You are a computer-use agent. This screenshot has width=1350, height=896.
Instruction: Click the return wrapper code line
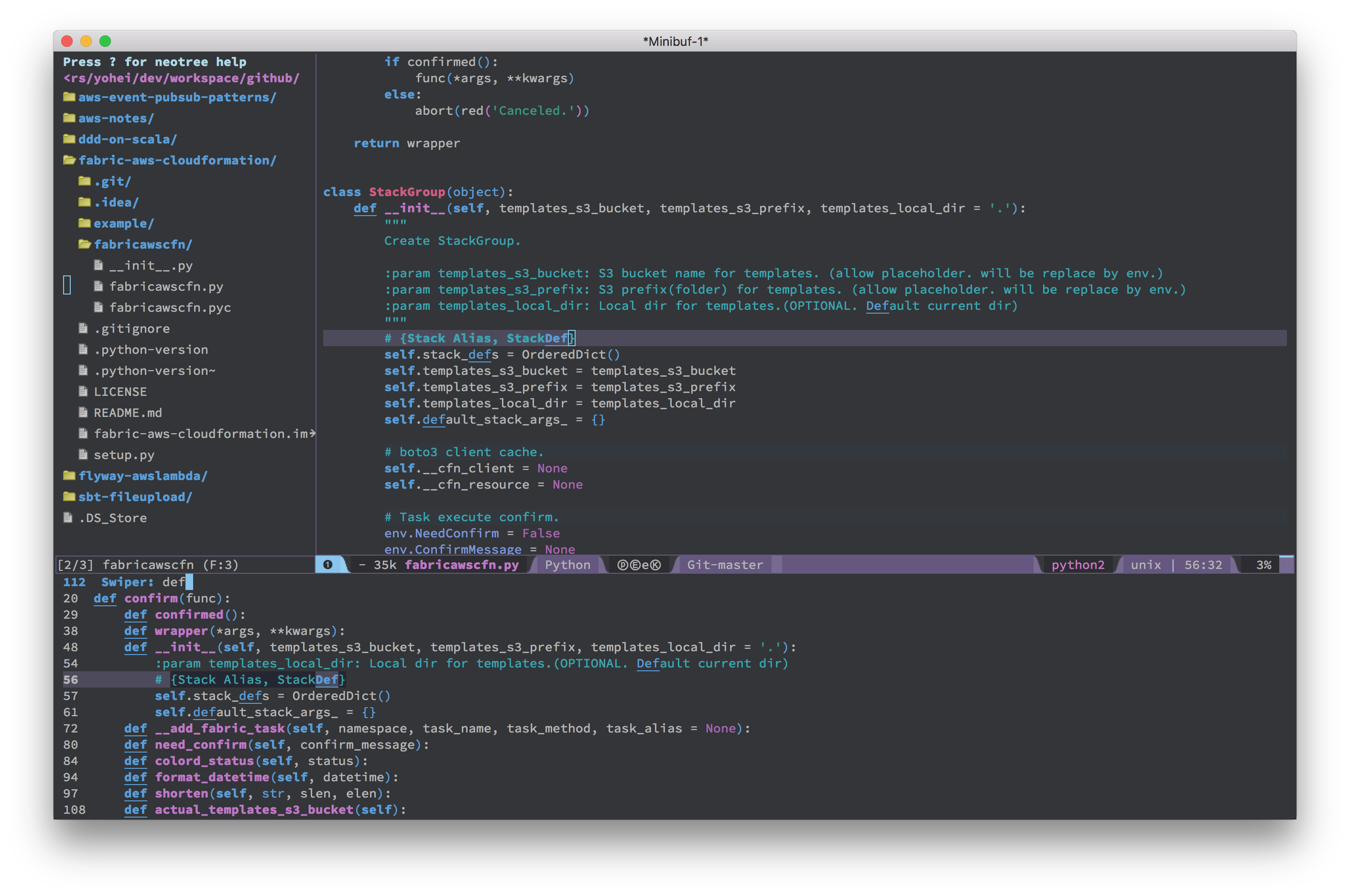tap(407, 143)
